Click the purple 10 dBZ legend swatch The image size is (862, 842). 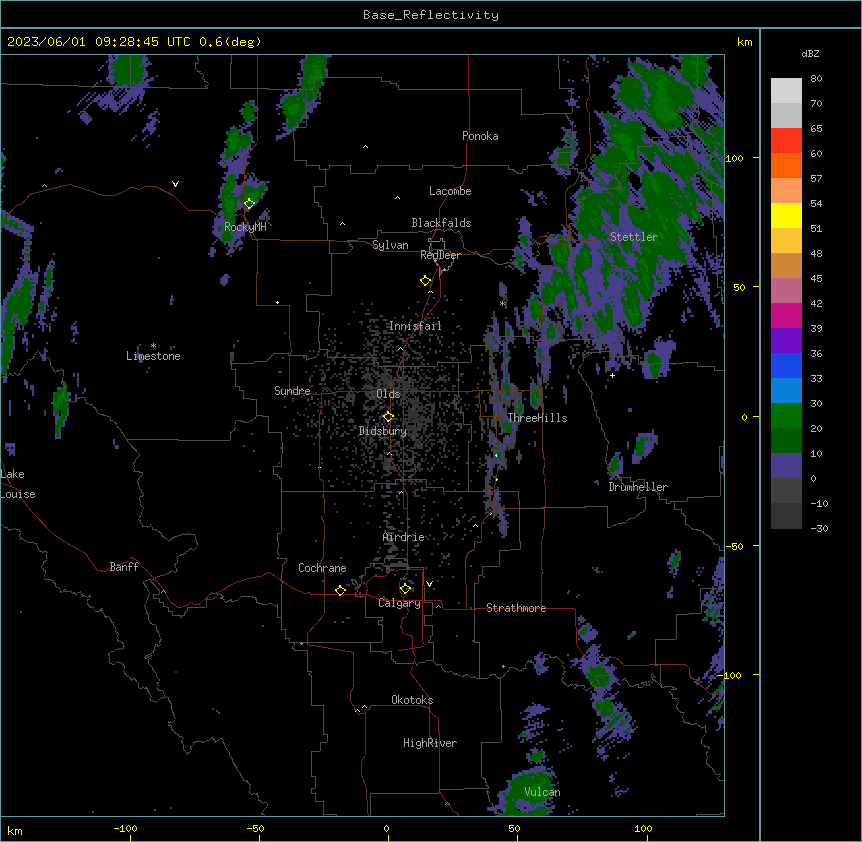click(x=786, y=466)
